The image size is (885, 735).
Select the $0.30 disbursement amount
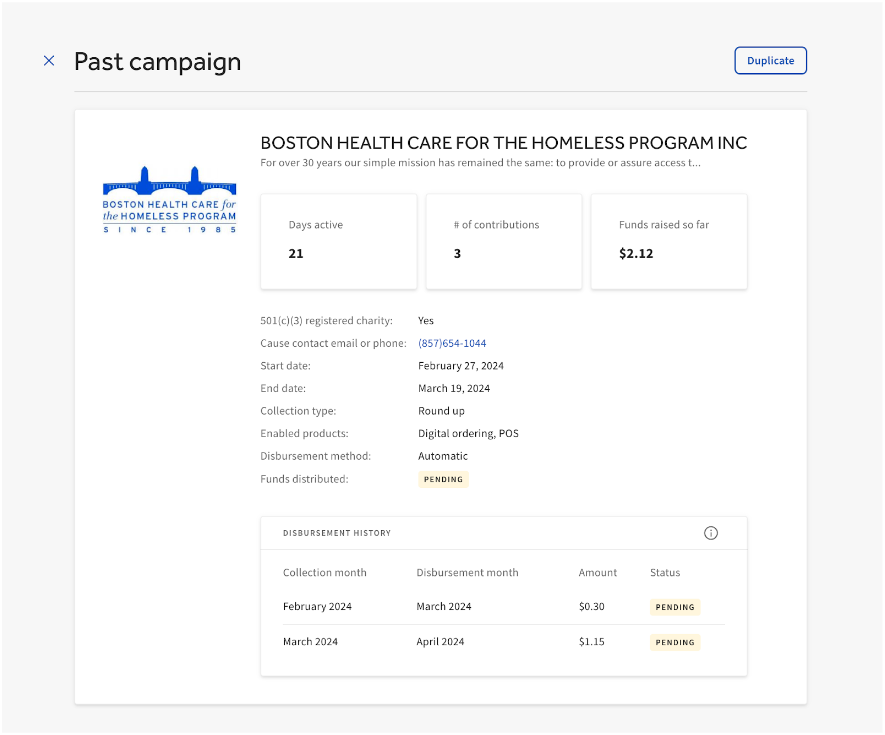point(591,607)
